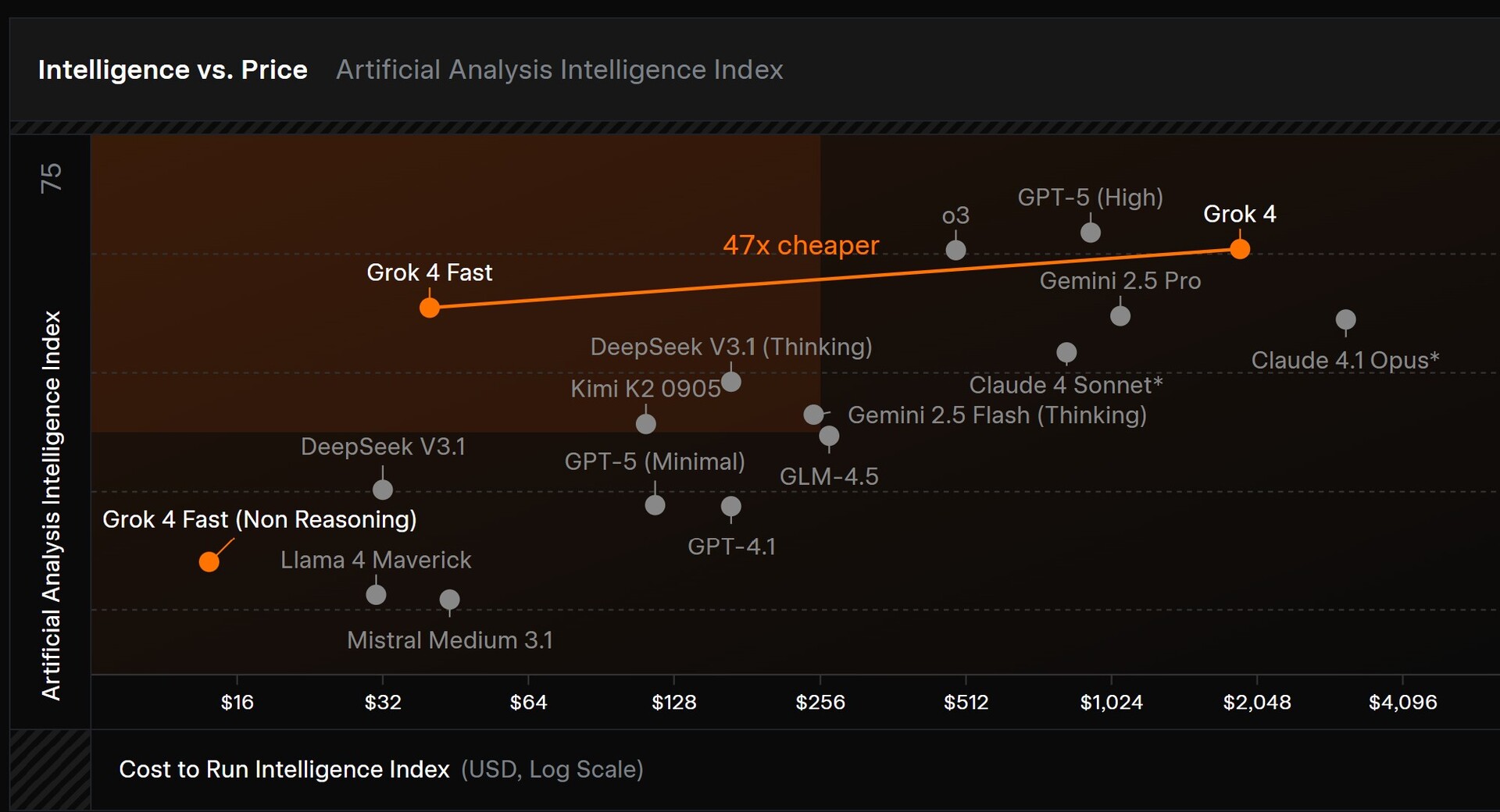This screenshot has width=1500, height=812.
Task: Click the Gemini 2.5 Flash (Thinking) label
Action: (x=997, y=415)
